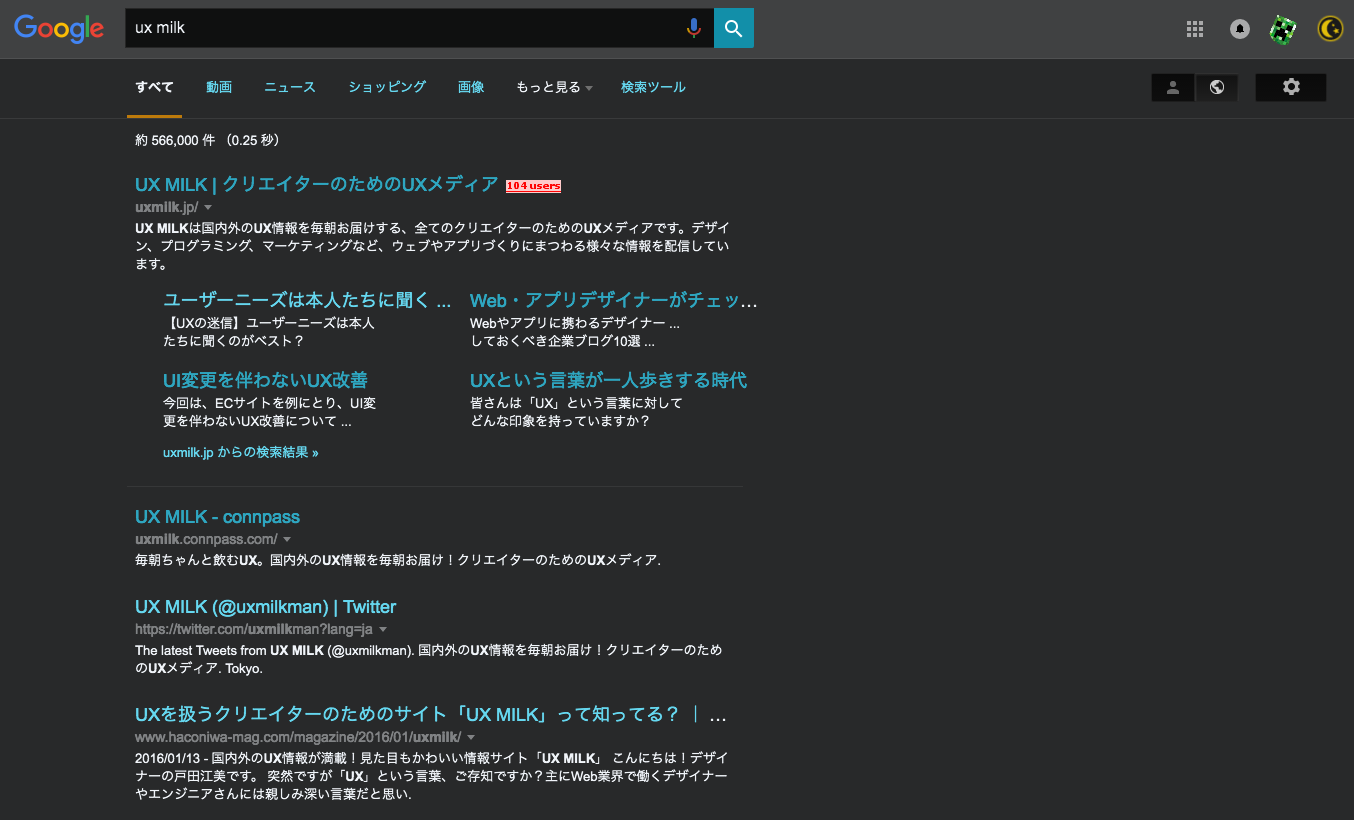Open search settings via the gear icon
This screenshot has height=820, width=1354.
(1290, 87)
